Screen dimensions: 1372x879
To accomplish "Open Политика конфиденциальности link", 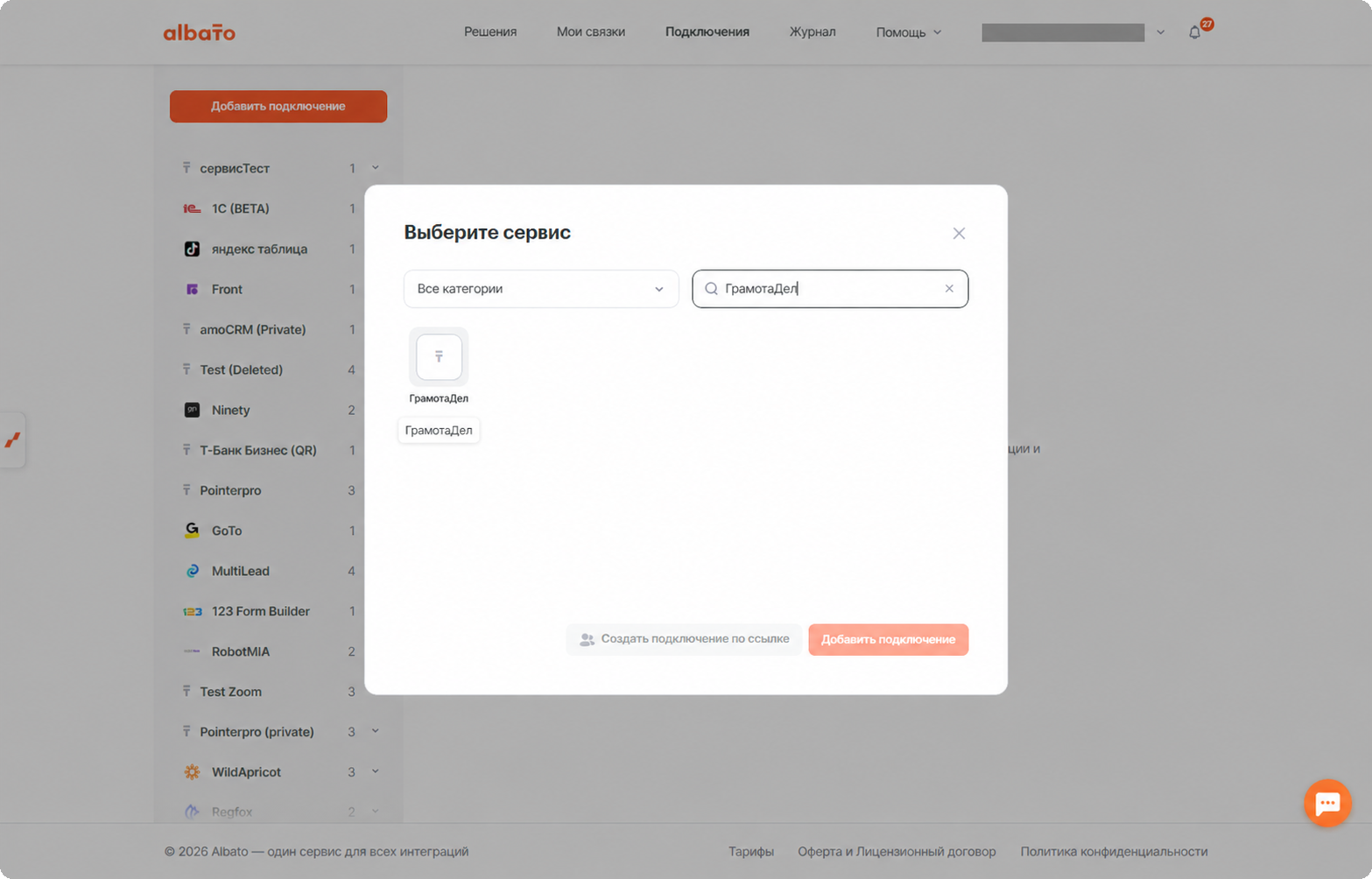I will click(x=1114, y=852).
